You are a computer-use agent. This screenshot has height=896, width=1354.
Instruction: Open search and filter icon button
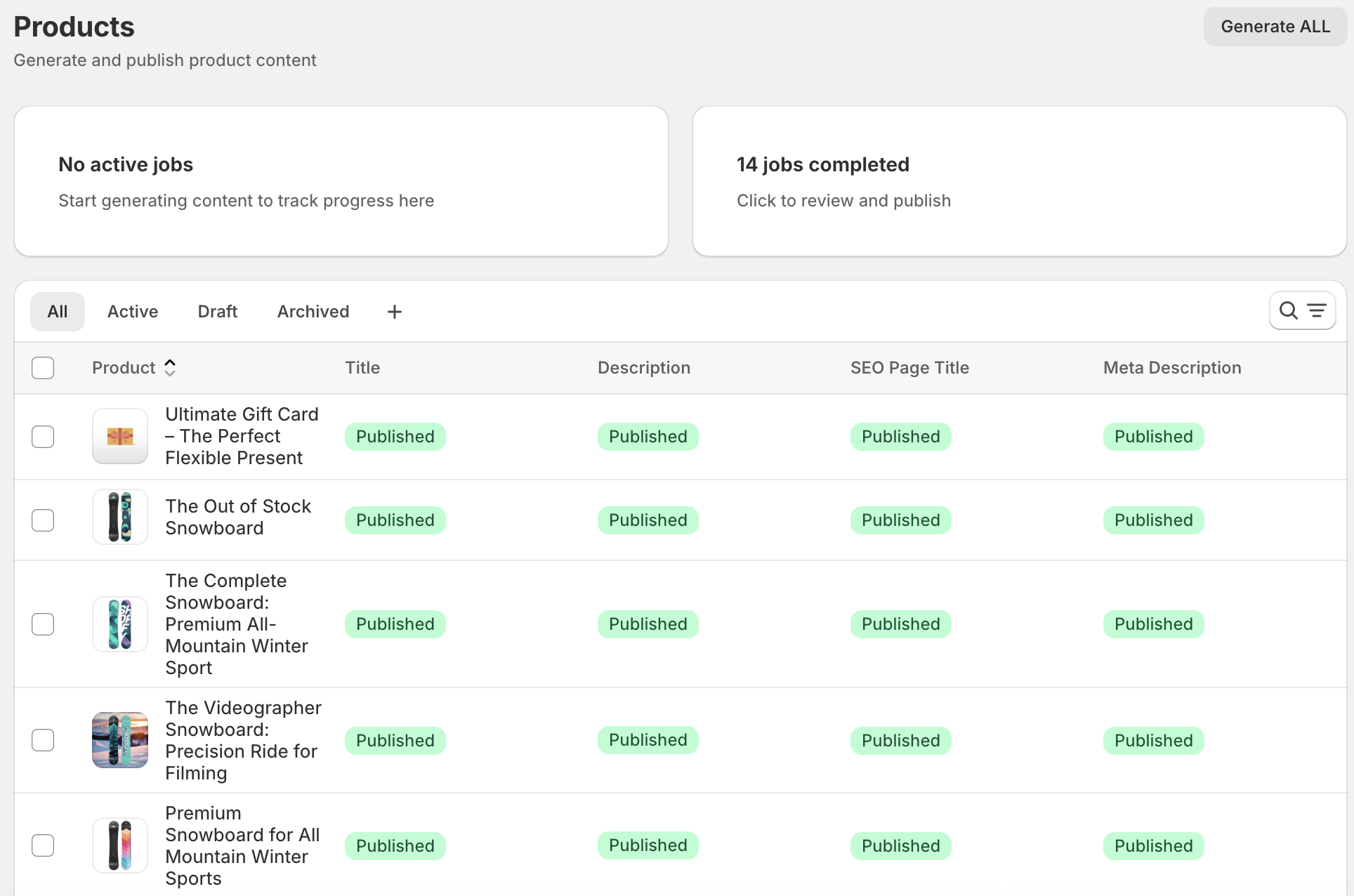tap(1302, 310)
